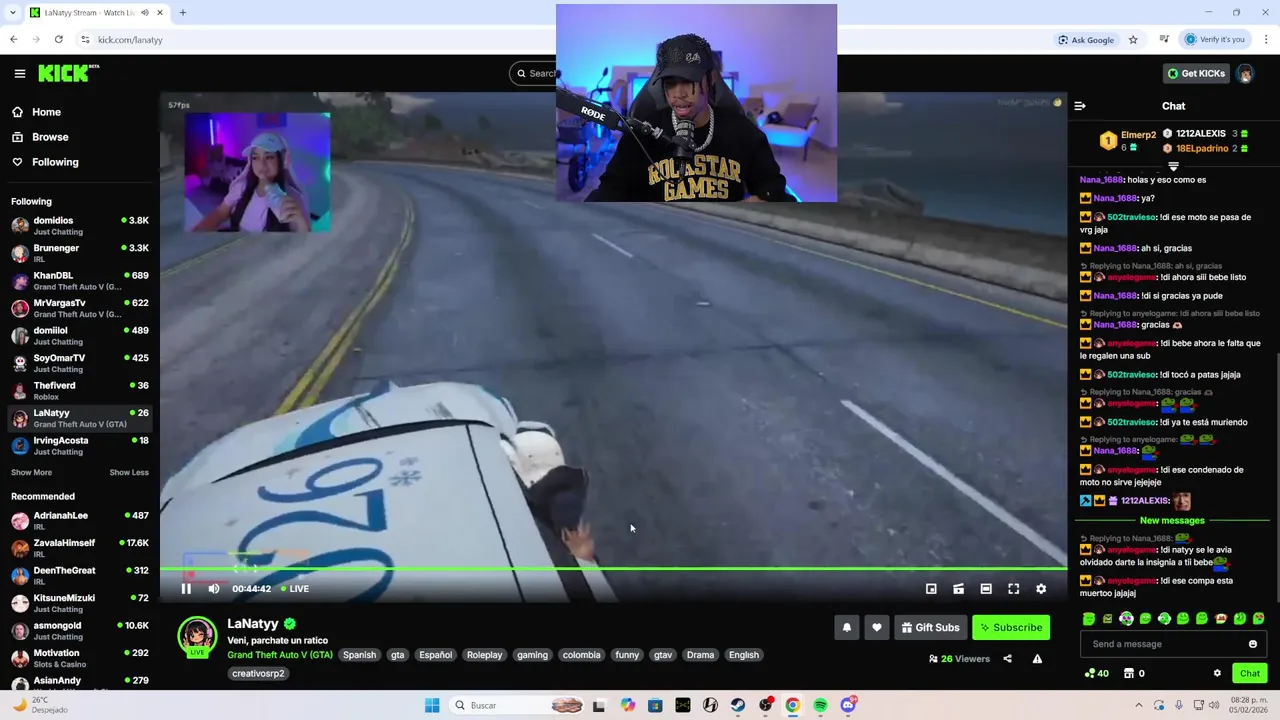Viewport: 1280px width, 720px height.
Task: Open Following page in sidebar
Action: (55, 162)
